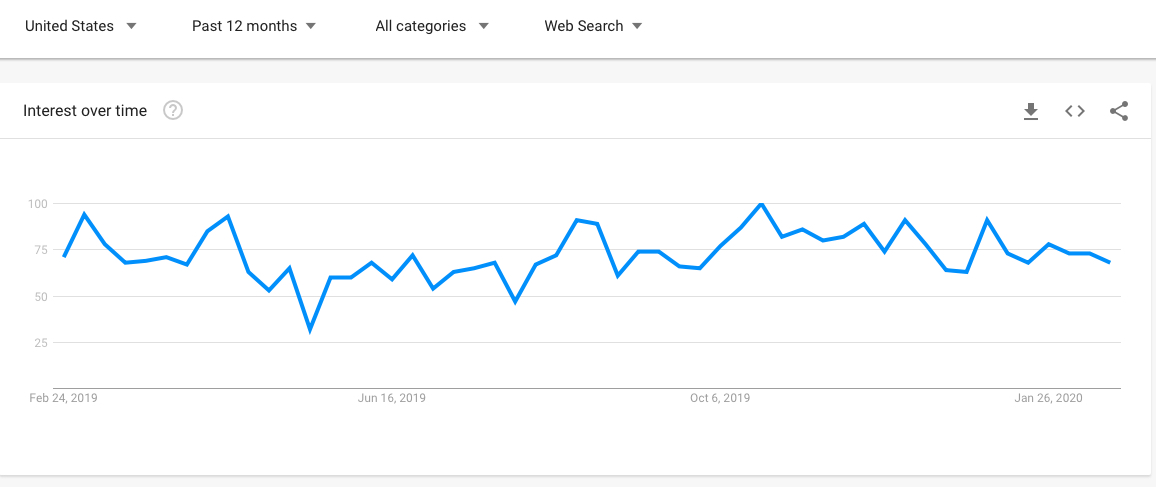Open the All categories dropdown

[432, 26]
